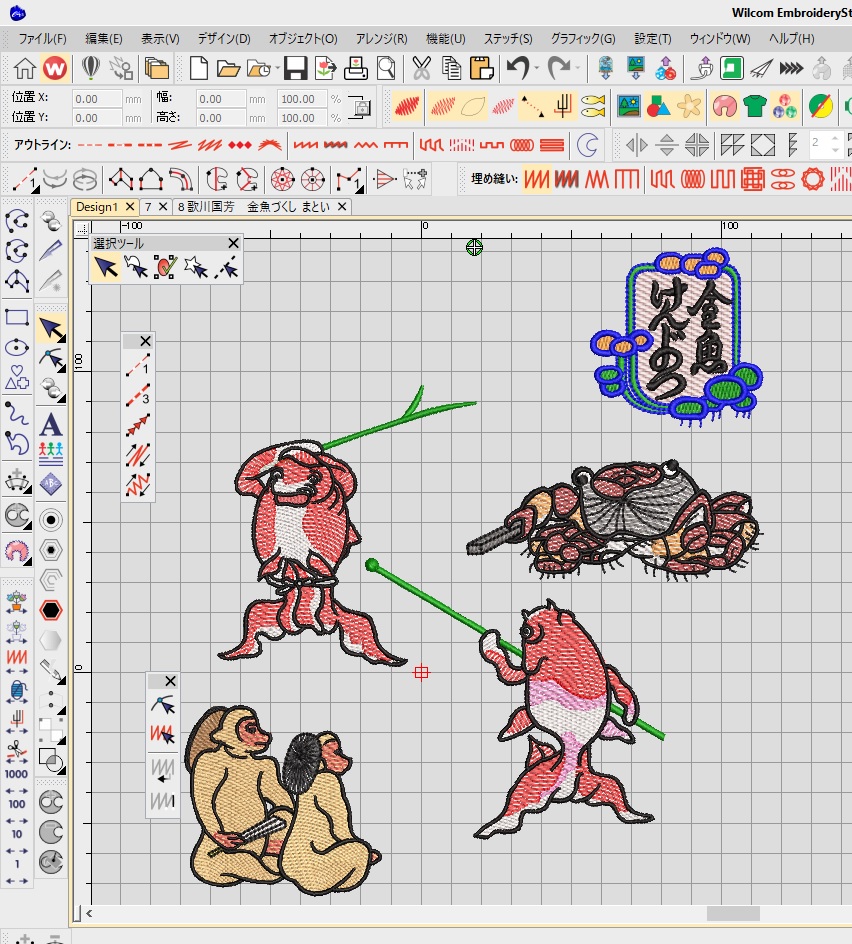Open the ファイル(F) menu
The width and height of the screenshot is (852, 944).
pos(42,39)
